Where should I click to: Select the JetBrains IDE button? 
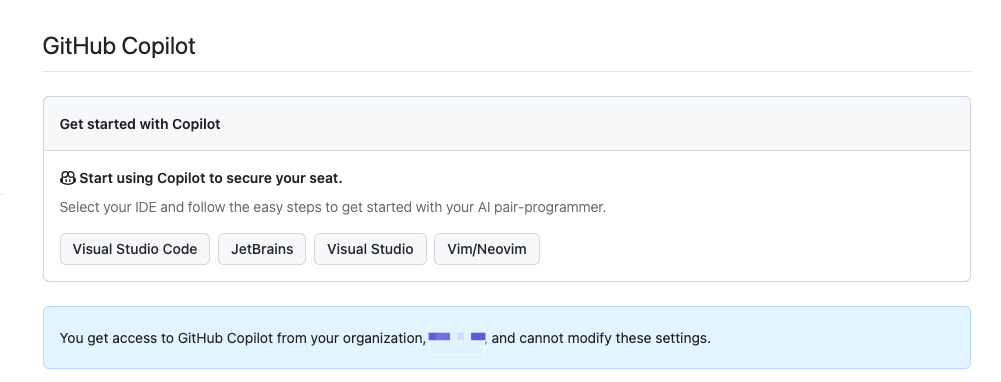pyautogui.click(x=262, y=249)
